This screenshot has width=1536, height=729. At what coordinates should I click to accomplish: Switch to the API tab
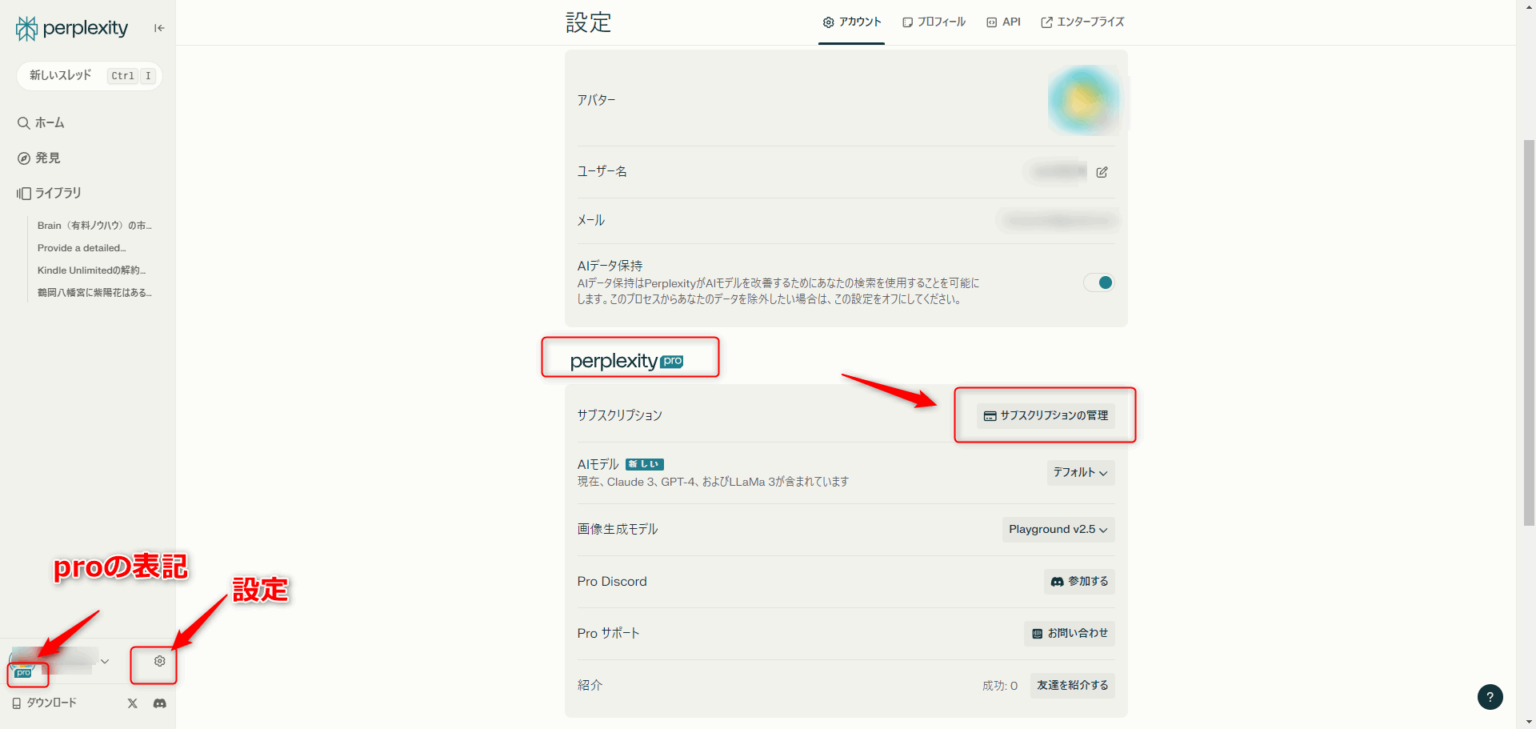[x=1003, y=21]
